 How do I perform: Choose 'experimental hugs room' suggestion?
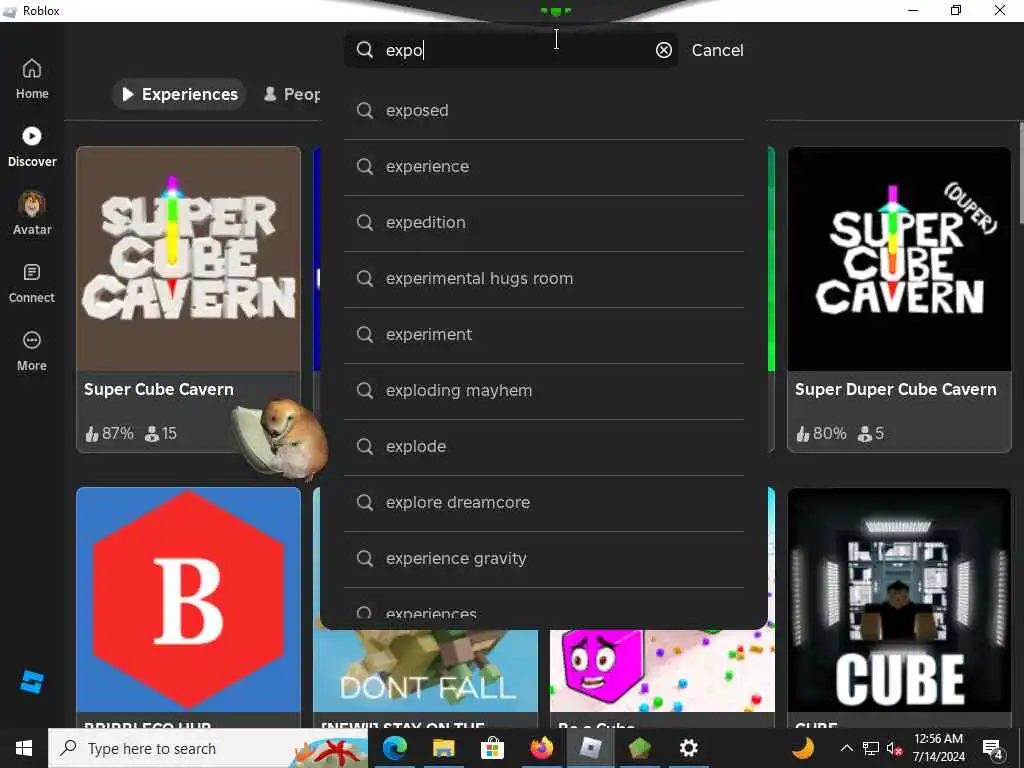[x=544, y=279]
